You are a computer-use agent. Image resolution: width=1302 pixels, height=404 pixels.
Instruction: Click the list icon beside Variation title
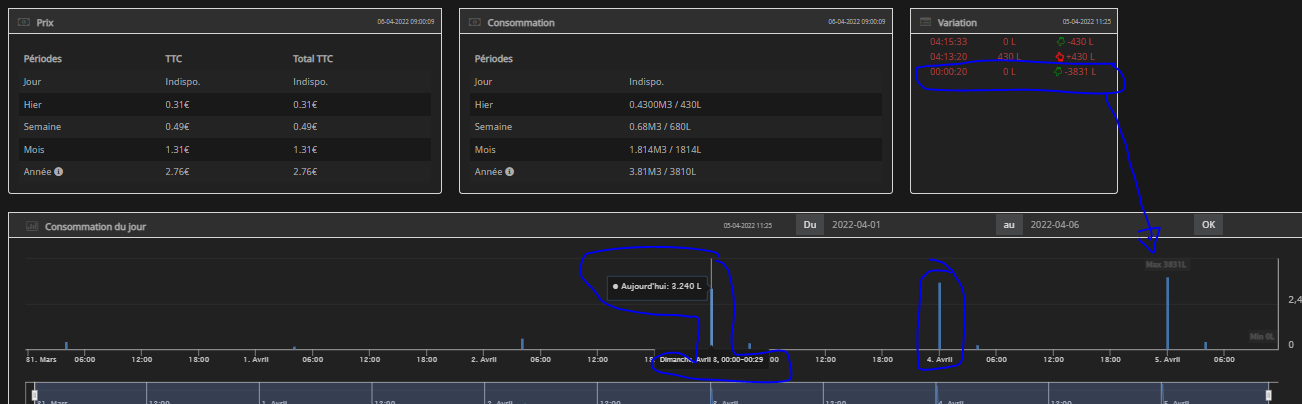coord(926,22)
